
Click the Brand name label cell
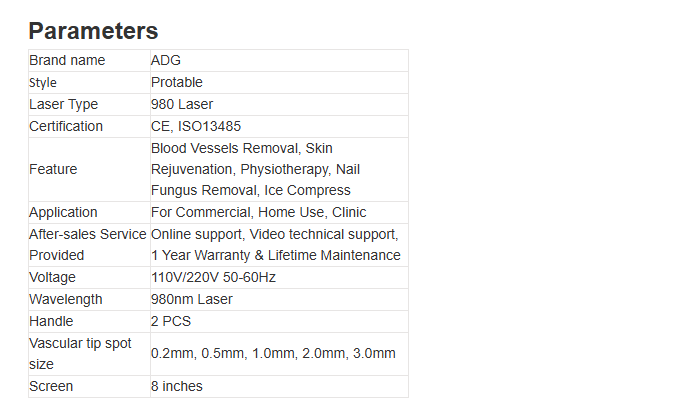point(67,61)
